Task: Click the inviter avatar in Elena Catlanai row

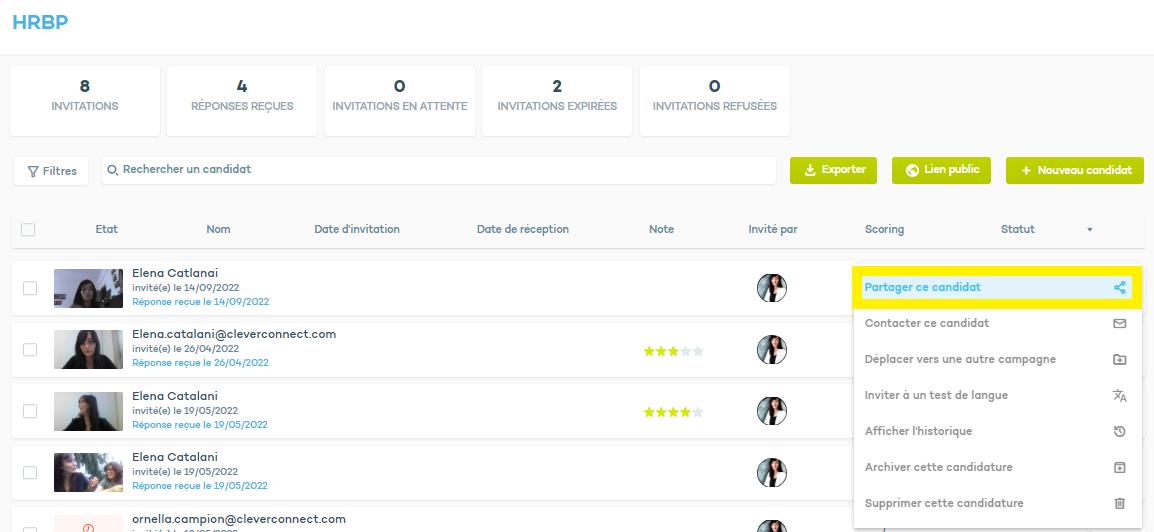Action: (x=771, y=288)
